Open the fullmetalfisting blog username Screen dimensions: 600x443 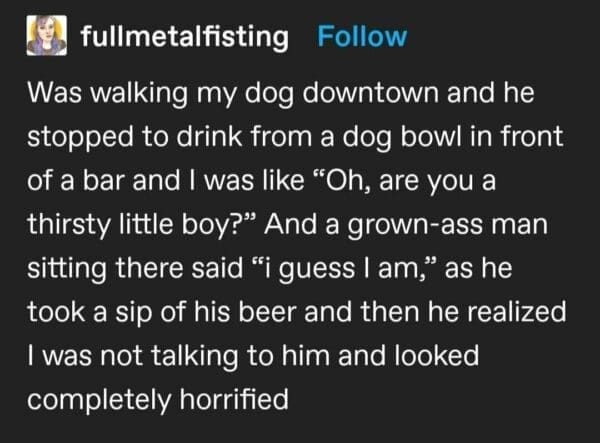pos(182,37)
